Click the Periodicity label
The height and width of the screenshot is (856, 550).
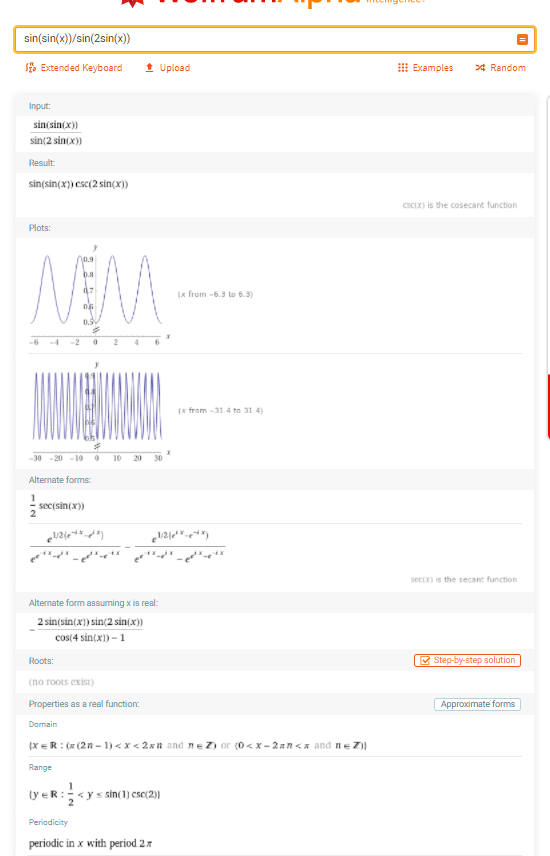point(48,822)
